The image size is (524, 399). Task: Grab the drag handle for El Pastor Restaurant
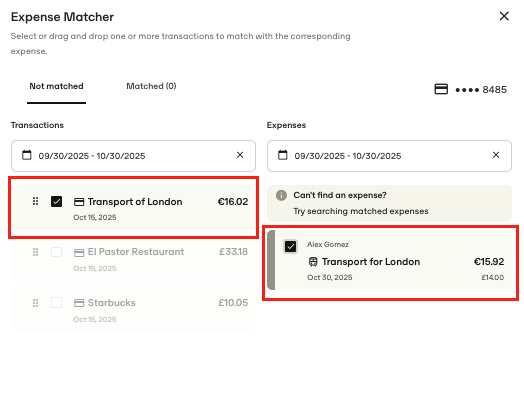pos(35,252)
